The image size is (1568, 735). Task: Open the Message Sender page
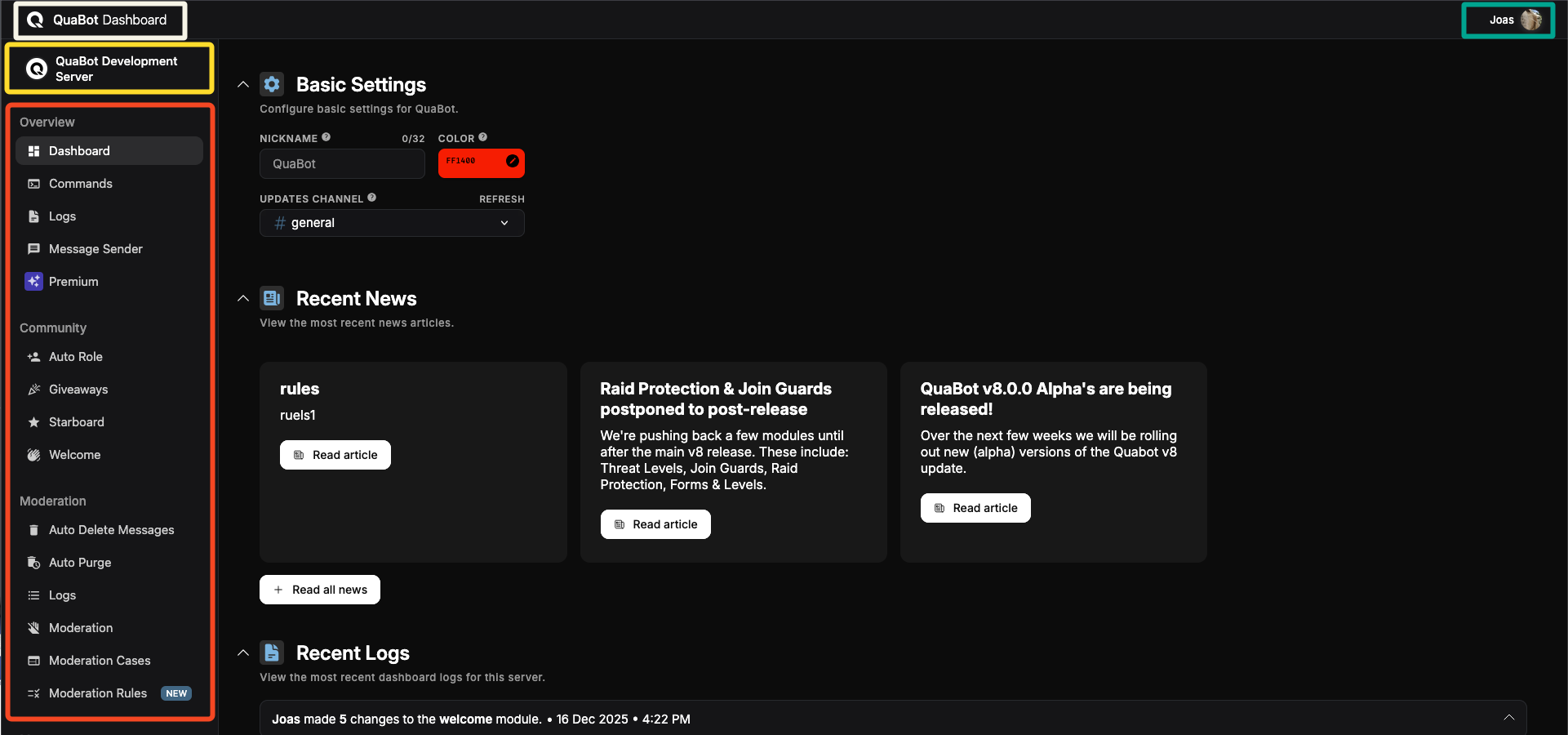click(x=109, y=249)
